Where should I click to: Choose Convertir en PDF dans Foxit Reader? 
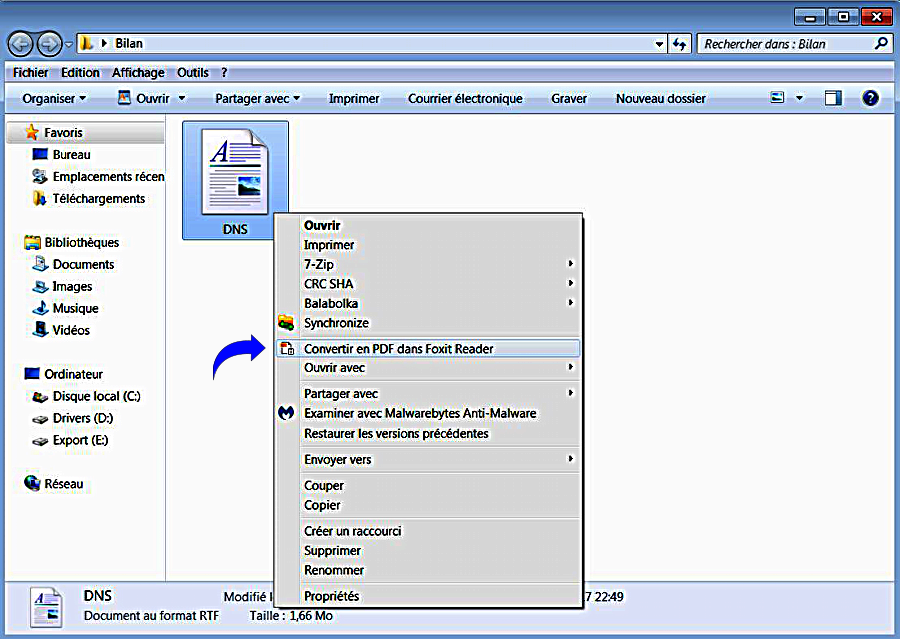(428, 348)
